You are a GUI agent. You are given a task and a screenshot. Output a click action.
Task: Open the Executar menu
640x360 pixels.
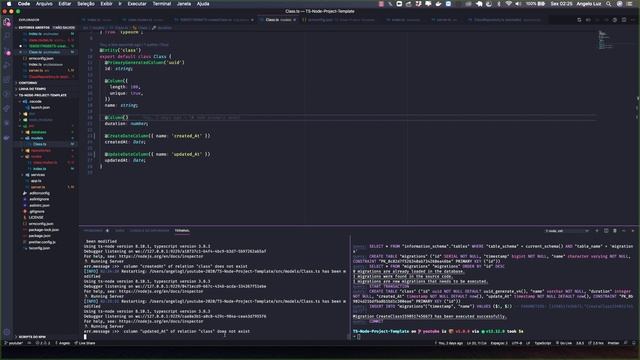[x=137, y=4]
